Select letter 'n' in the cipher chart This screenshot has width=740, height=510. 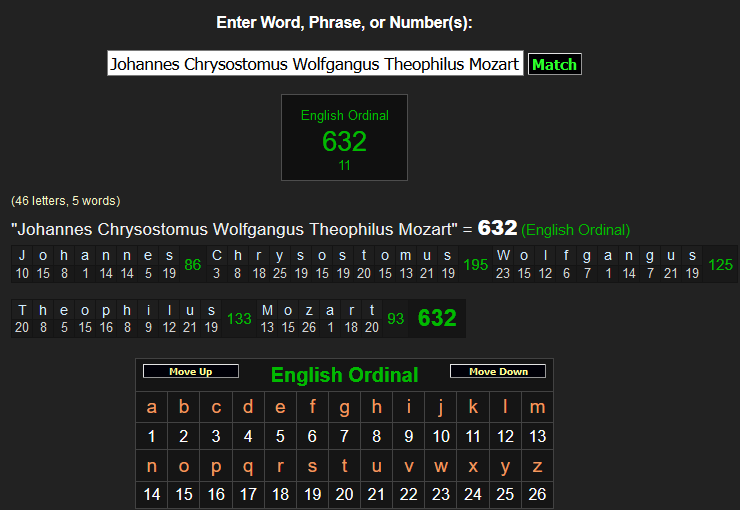point(152,466)
